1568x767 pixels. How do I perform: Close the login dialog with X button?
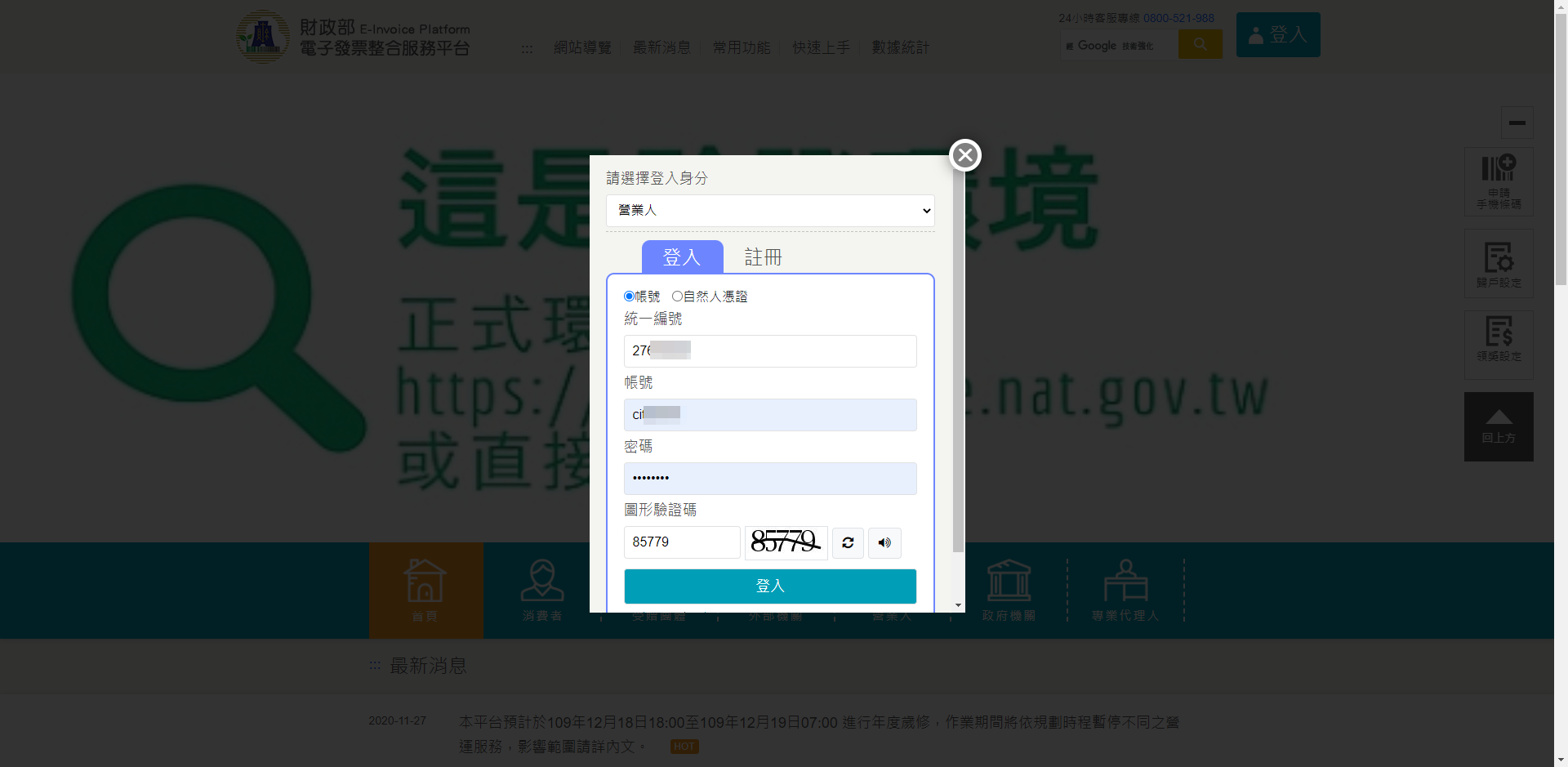pos(964,155)
